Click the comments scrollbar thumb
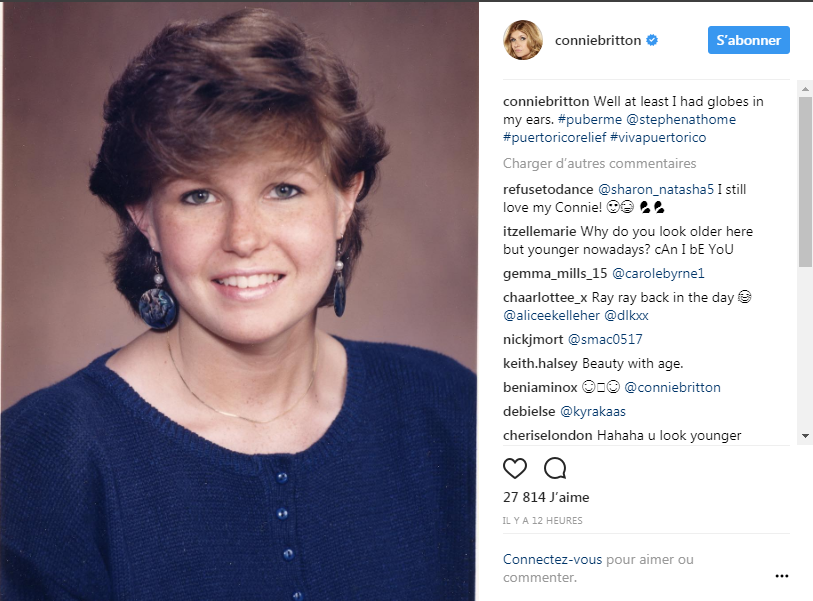Viewport: 813px width, 601px height. click(x=805, y=181)
